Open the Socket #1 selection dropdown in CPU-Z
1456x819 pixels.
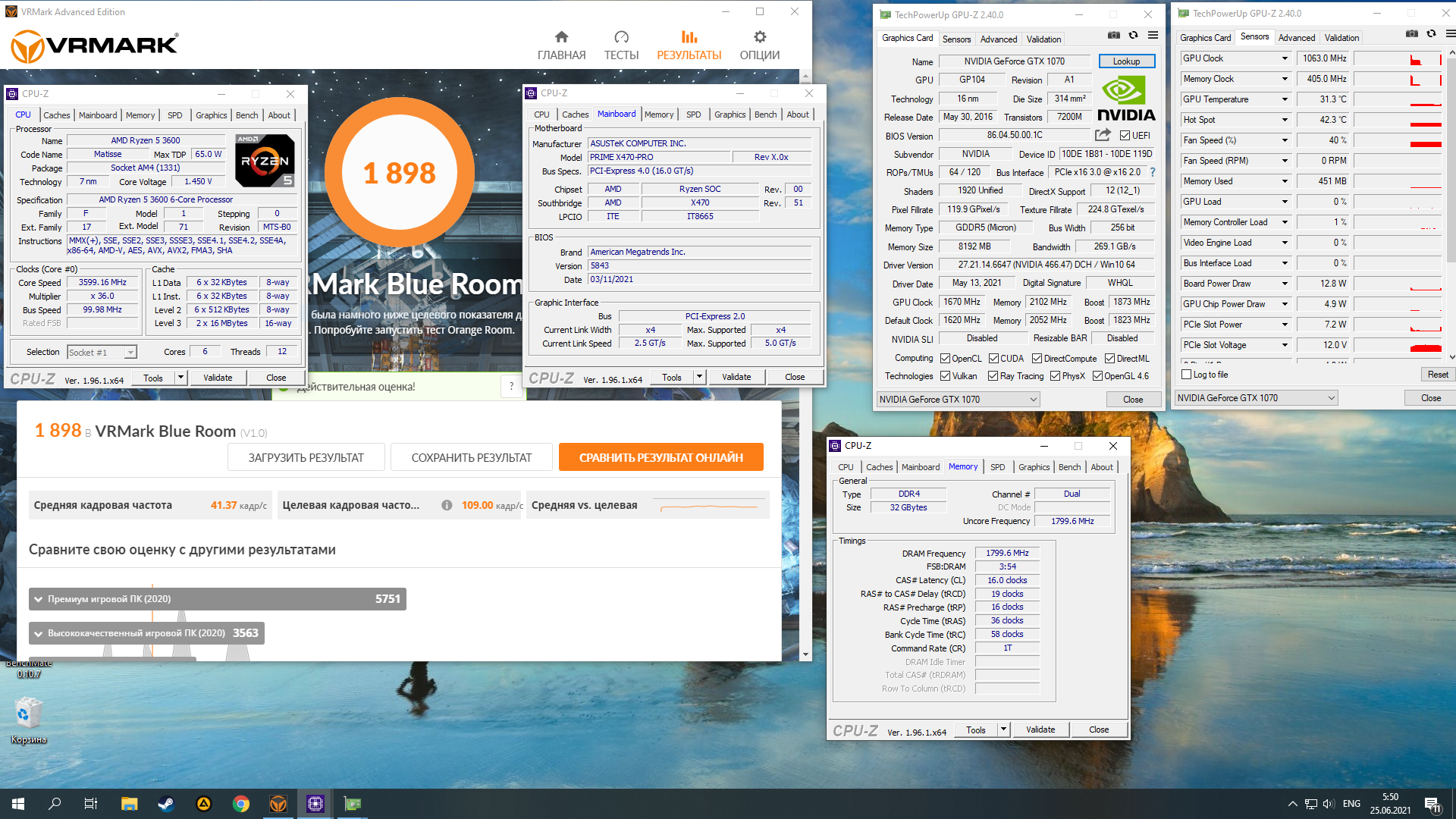[x=102, y=353]
